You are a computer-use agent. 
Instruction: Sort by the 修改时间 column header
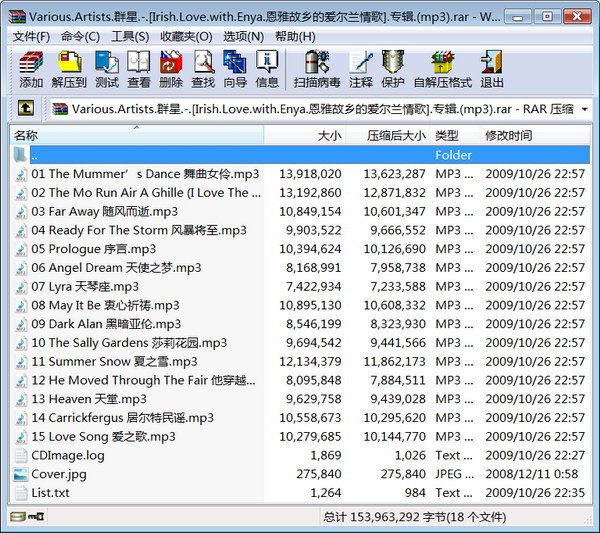click(x=535, y=135)
